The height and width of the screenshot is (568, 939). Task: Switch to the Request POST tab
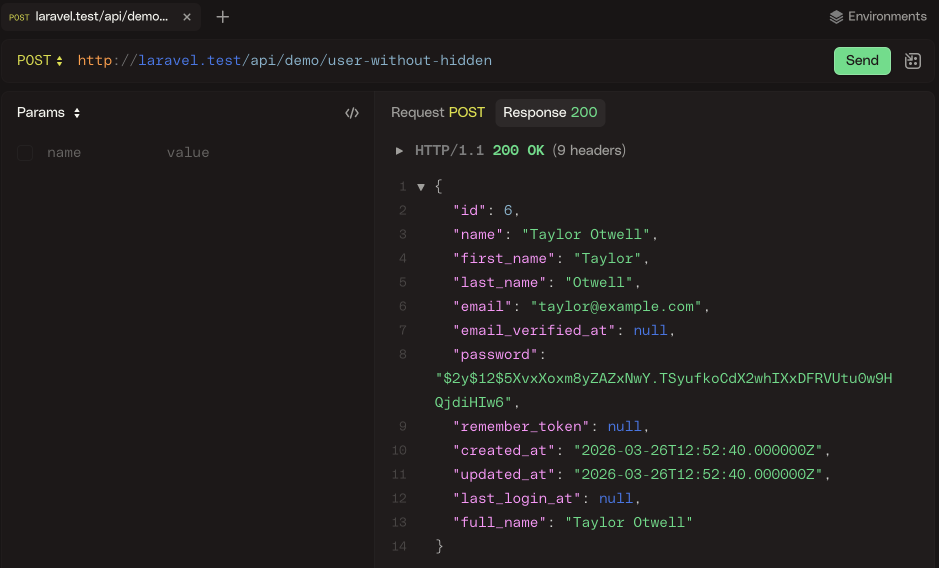tap(437, 113)
